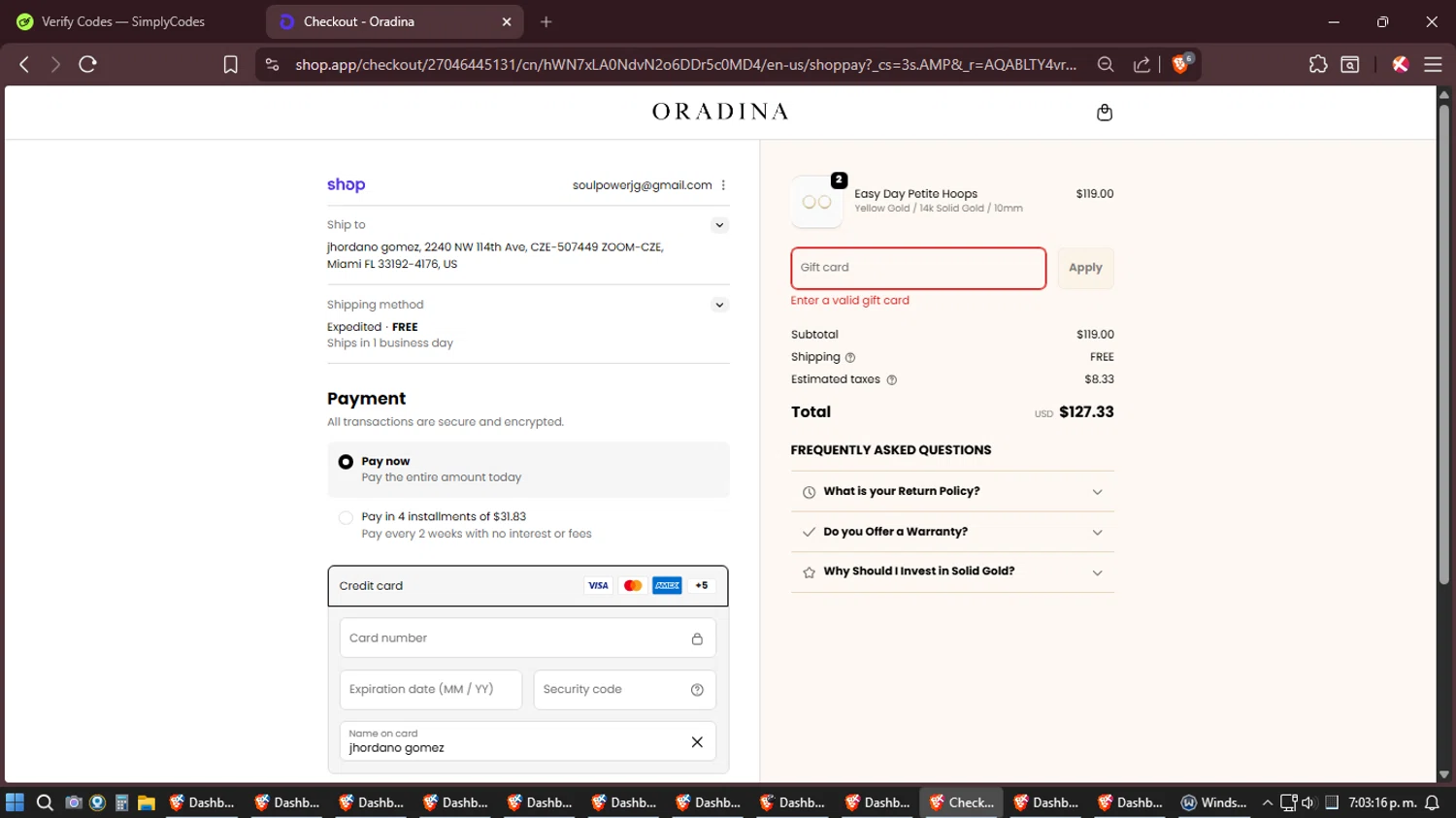Focus the Card number field
This screenshot has height=818, width=1456.
528,638
